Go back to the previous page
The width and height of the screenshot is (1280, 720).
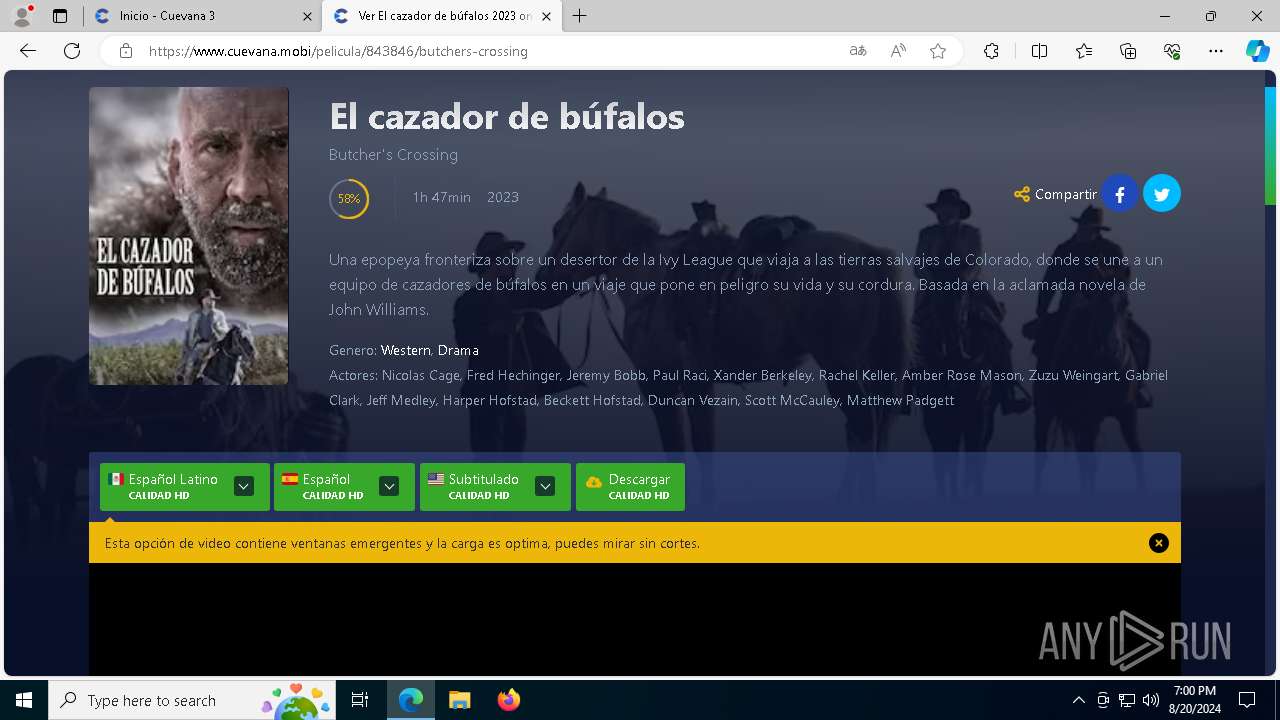28,51
